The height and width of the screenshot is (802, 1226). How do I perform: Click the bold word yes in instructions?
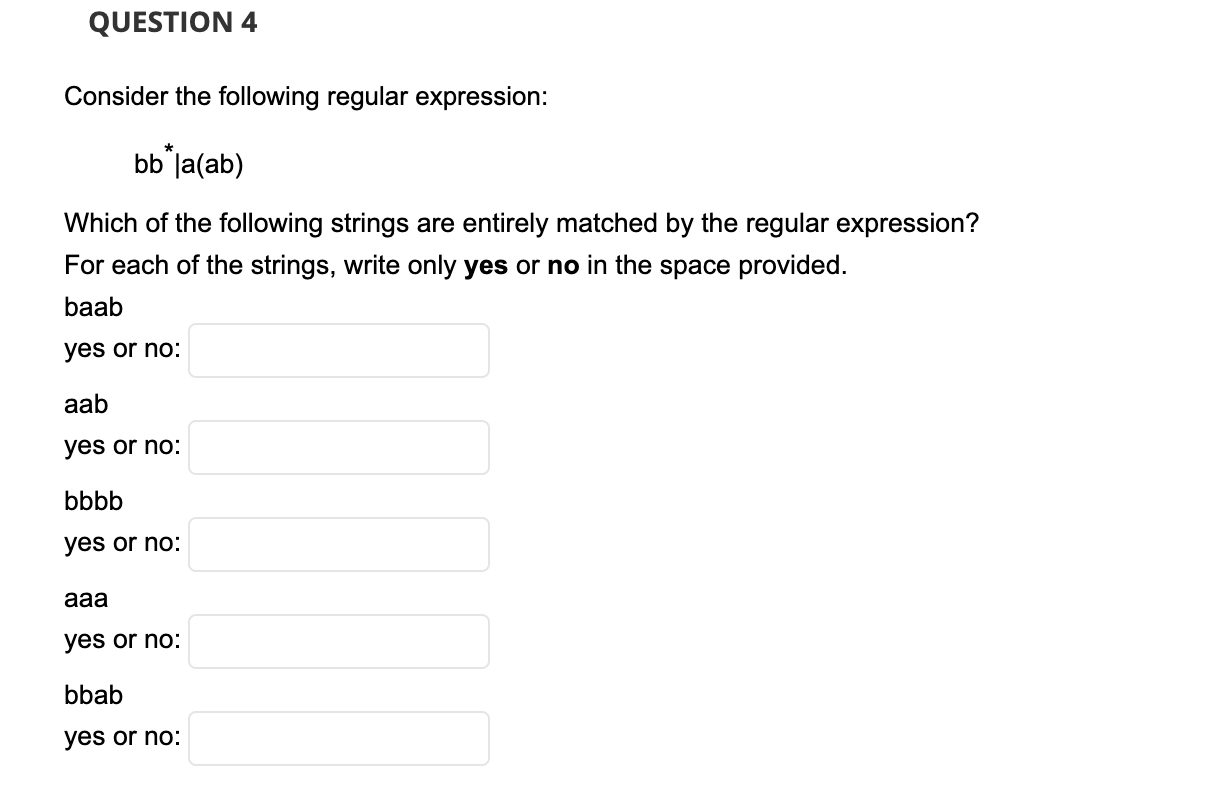click(487, 266)
